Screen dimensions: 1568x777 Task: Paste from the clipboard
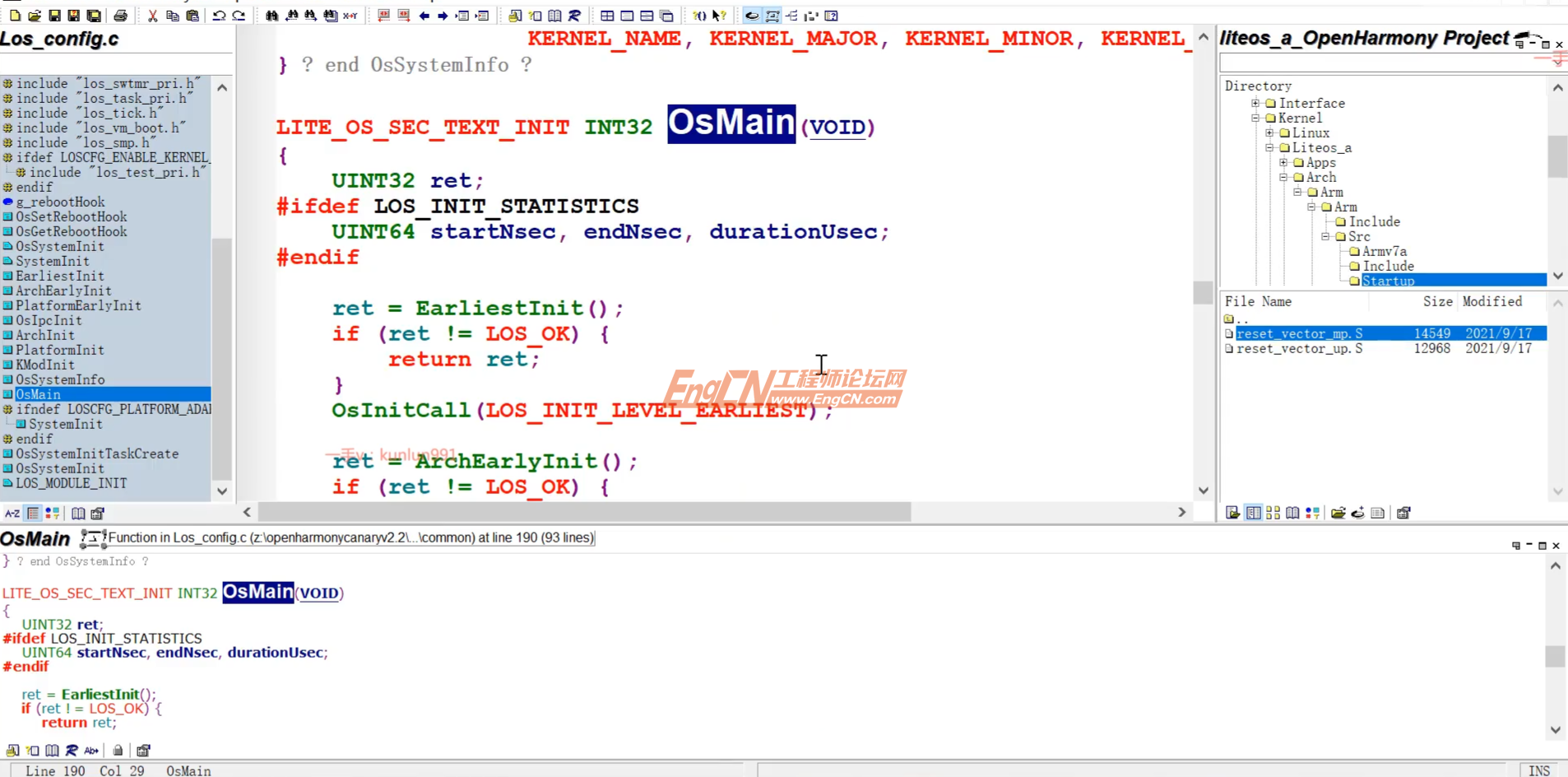(x=193, y=15)
